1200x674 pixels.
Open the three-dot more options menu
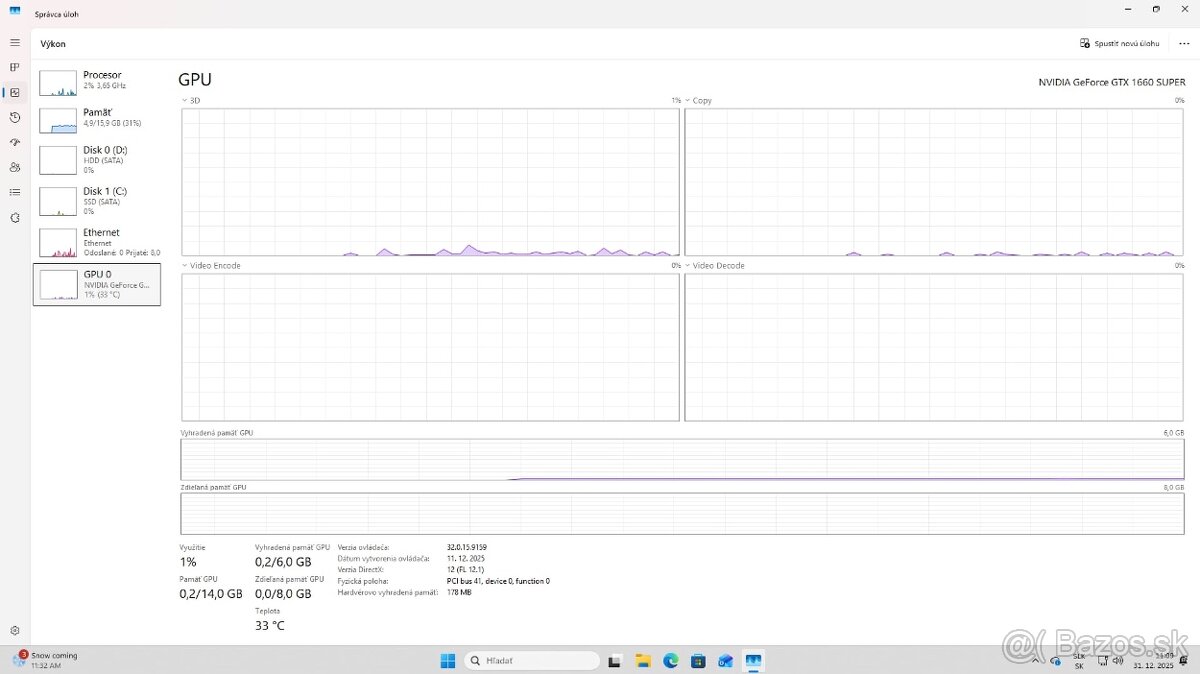point(1184,44)
